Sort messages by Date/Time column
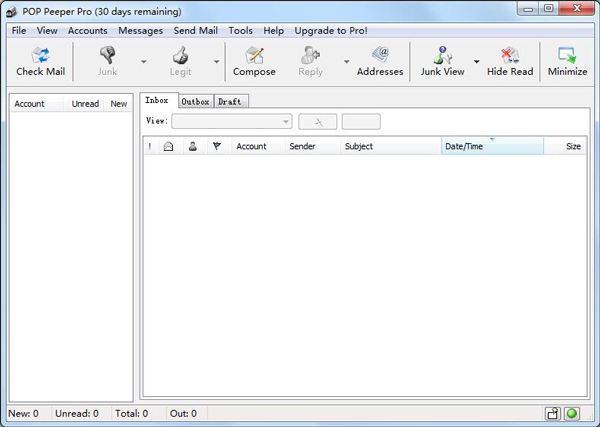 (x=492, y=146)
